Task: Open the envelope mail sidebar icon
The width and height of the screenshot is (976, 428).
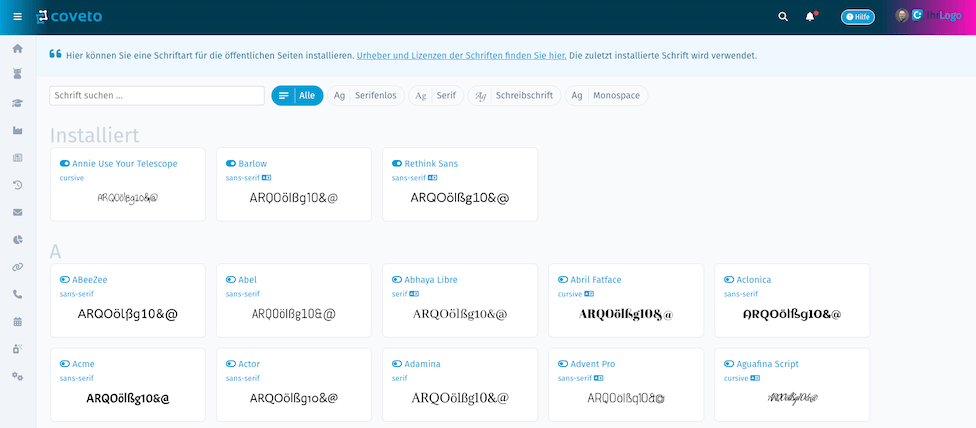Action: 17,212
